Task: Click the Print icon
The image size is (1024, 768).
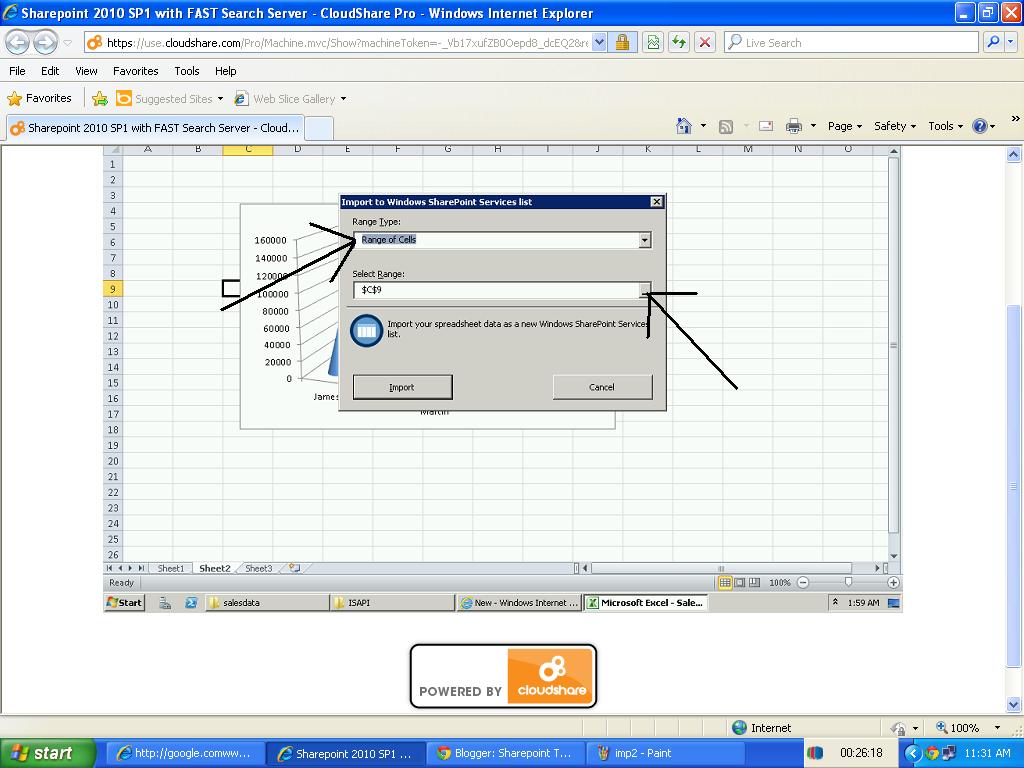Action: (x=794, y=126)
